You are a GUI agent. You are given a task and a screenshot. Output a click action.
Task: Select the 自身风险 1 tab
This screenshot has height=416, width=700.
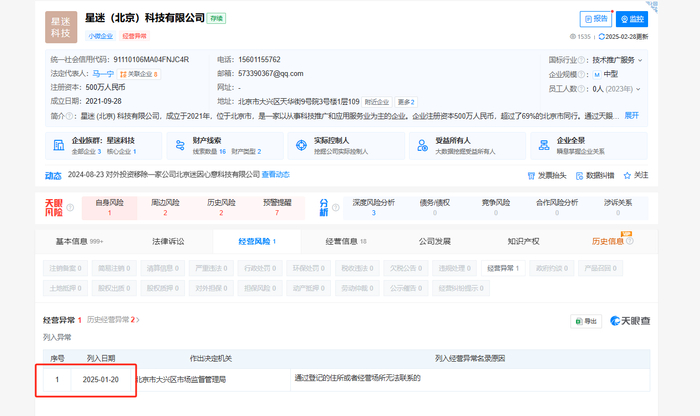109,208
